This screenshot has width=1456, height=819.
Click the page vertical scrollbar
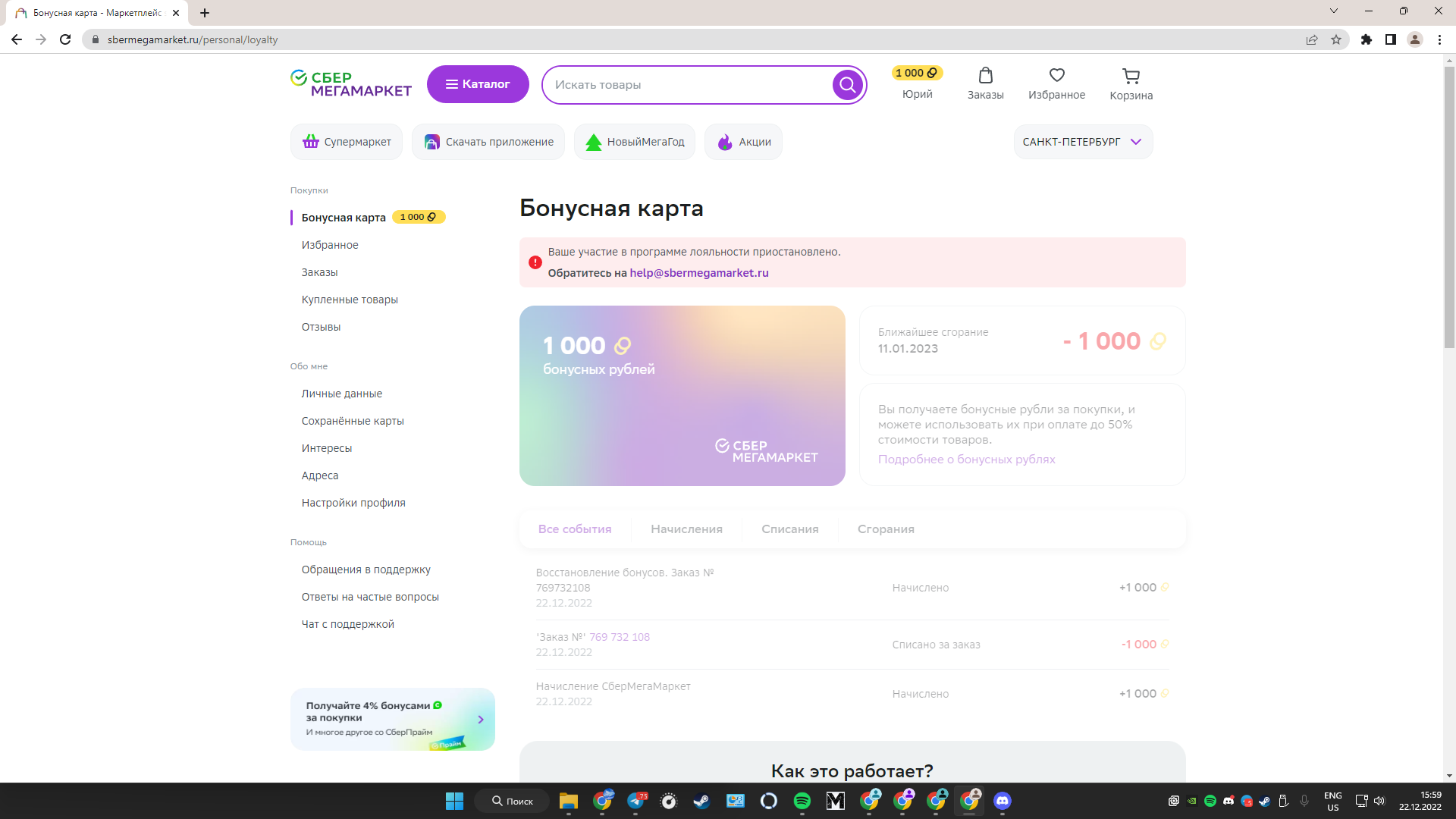coord(1449,206)
